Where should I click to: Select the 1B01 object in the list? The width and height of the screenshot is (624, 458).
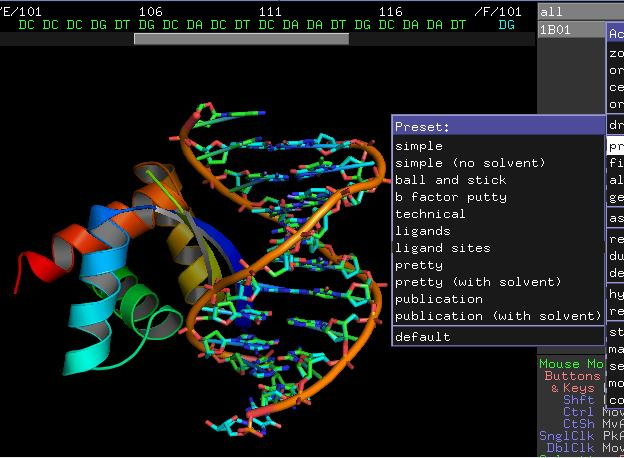coord(571,30)
